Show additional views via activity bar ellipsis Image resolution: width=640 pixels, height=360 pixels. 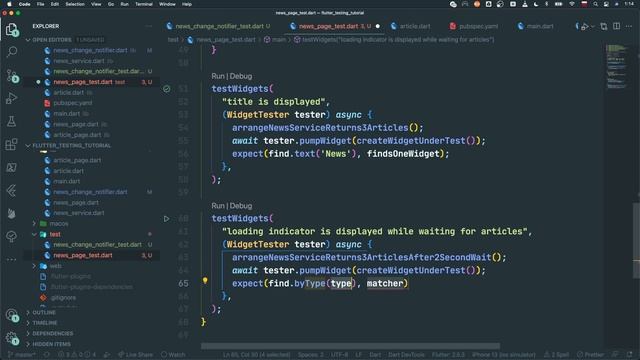11,259
